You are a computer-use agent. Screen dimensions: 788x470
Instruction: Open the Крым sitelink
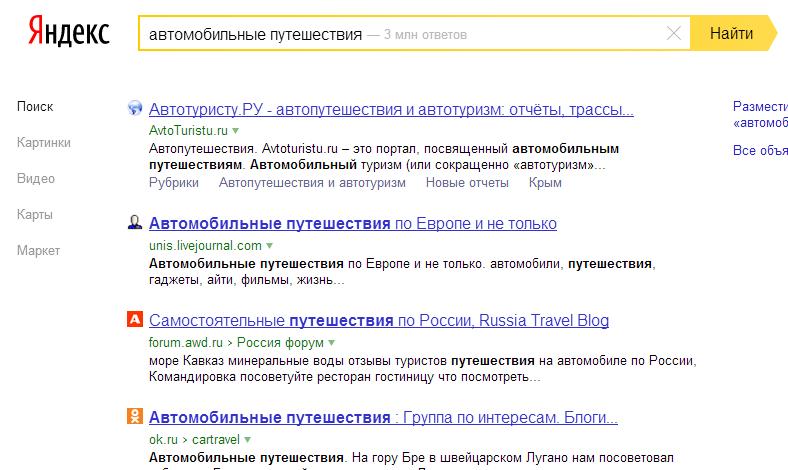(x=545, y=183)
